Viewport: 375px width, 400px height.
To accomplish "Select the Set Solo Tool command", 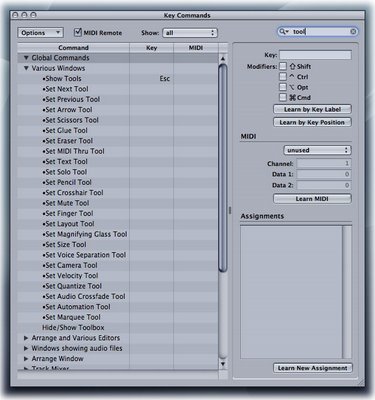I will (x=65, y=172).
